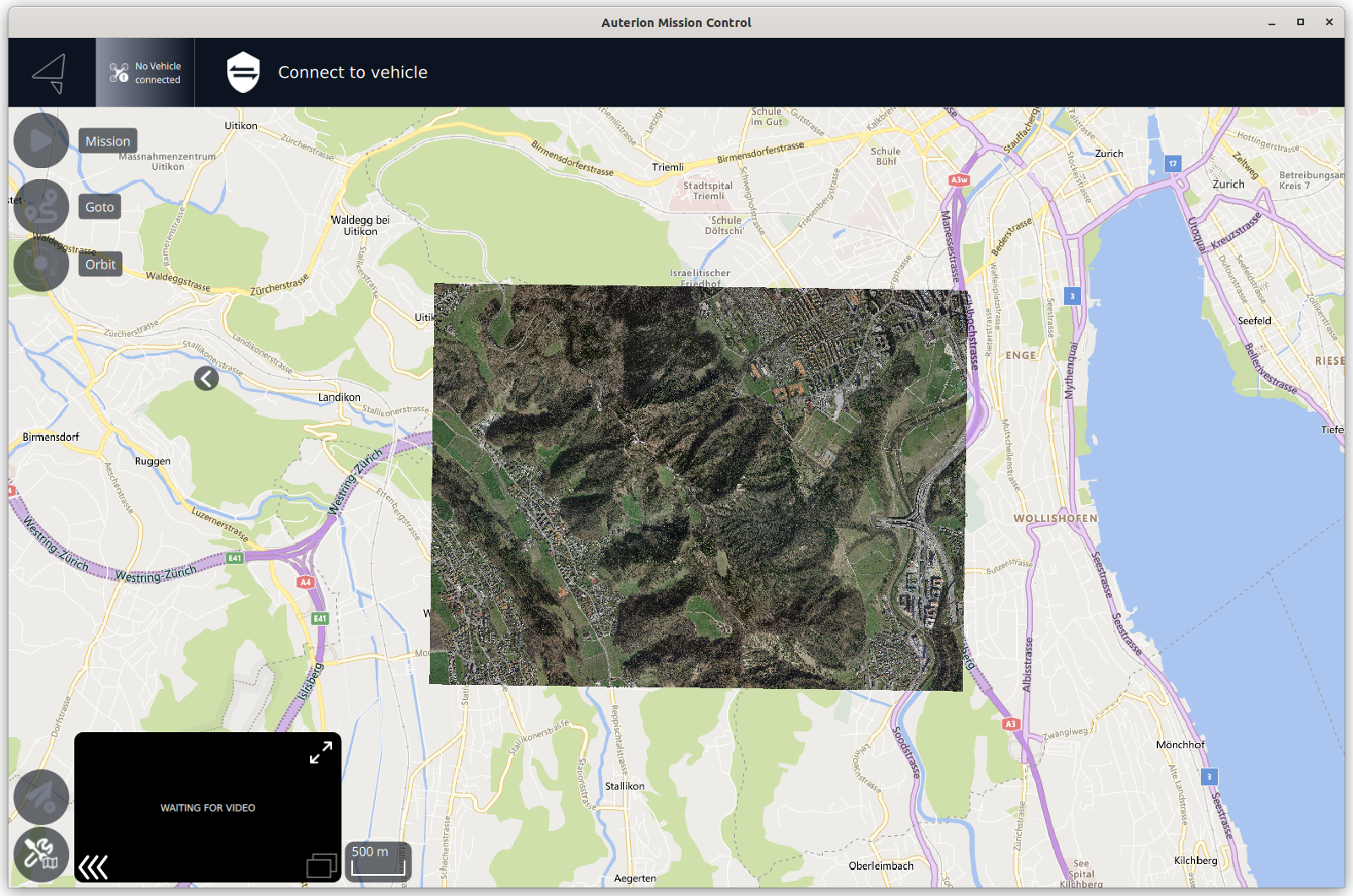Open the map tools wrench icon

tap(41, 854)
